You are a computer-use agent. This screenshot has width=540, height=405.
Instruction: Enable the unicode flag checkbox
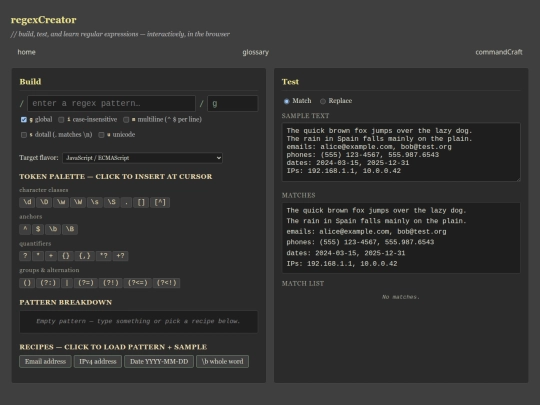[101, 135]
